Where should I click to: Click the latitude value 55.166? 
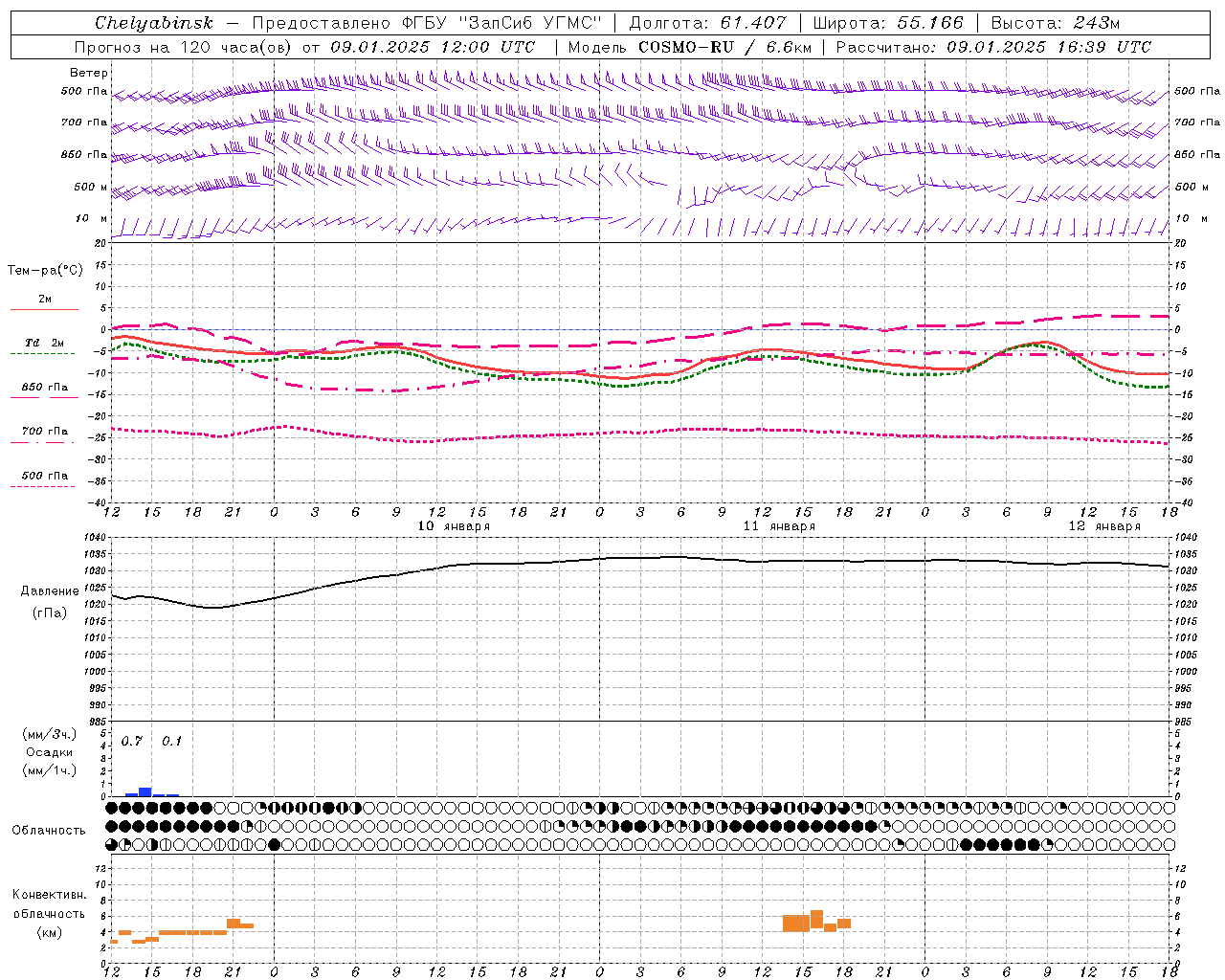(930, 23)
